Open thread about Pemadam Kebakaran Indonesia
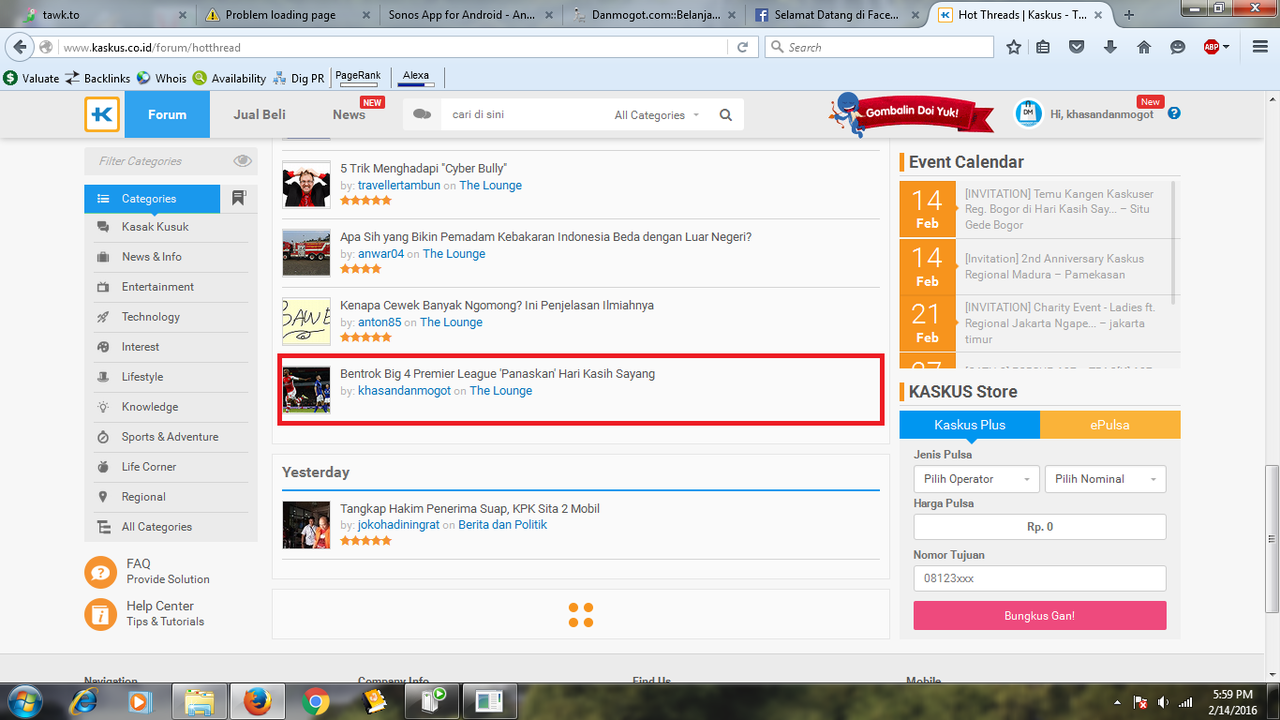The height and width of the screenshot is (720, 1280). coord(546,237)
